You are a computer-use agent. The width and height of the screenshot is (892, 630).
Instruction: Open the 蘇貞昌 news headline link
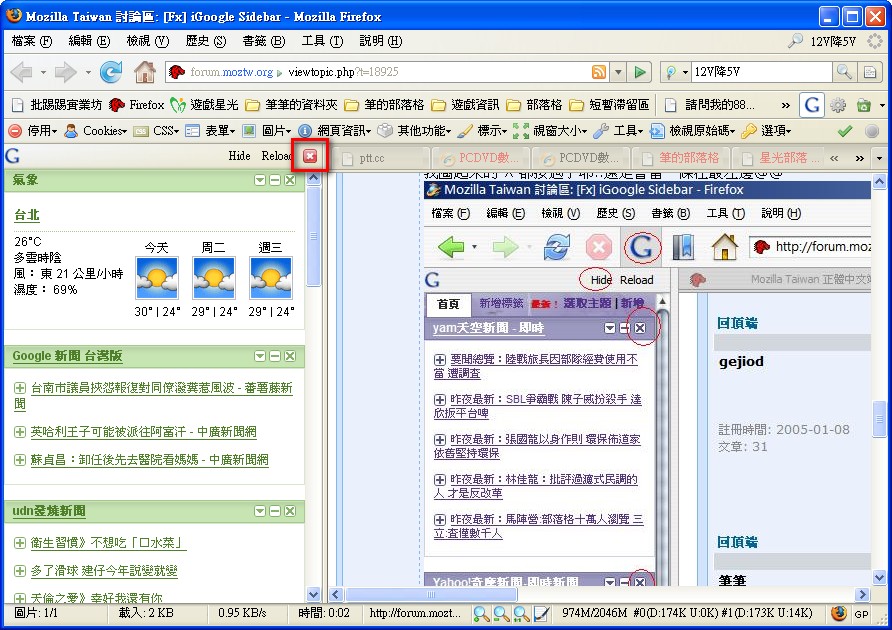(142, 460)
